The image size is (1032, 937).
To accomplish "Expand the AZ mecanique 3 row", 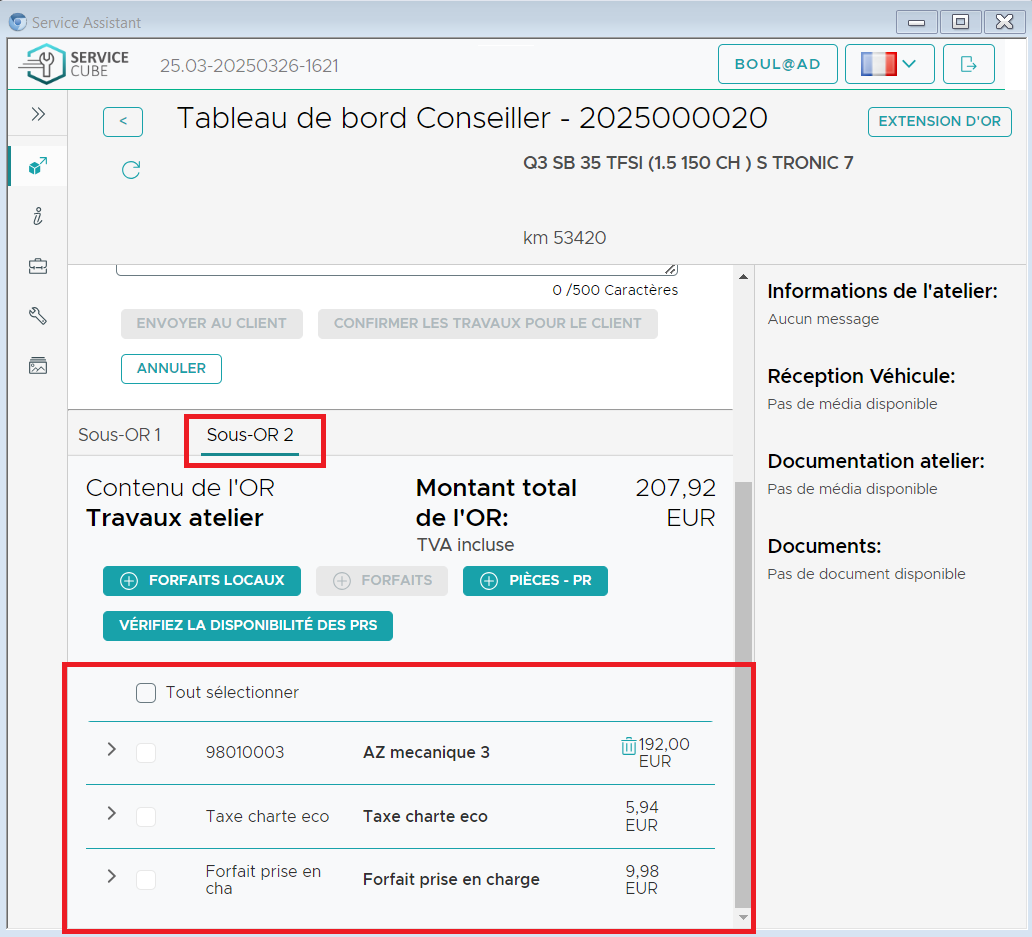I will 112,749.
